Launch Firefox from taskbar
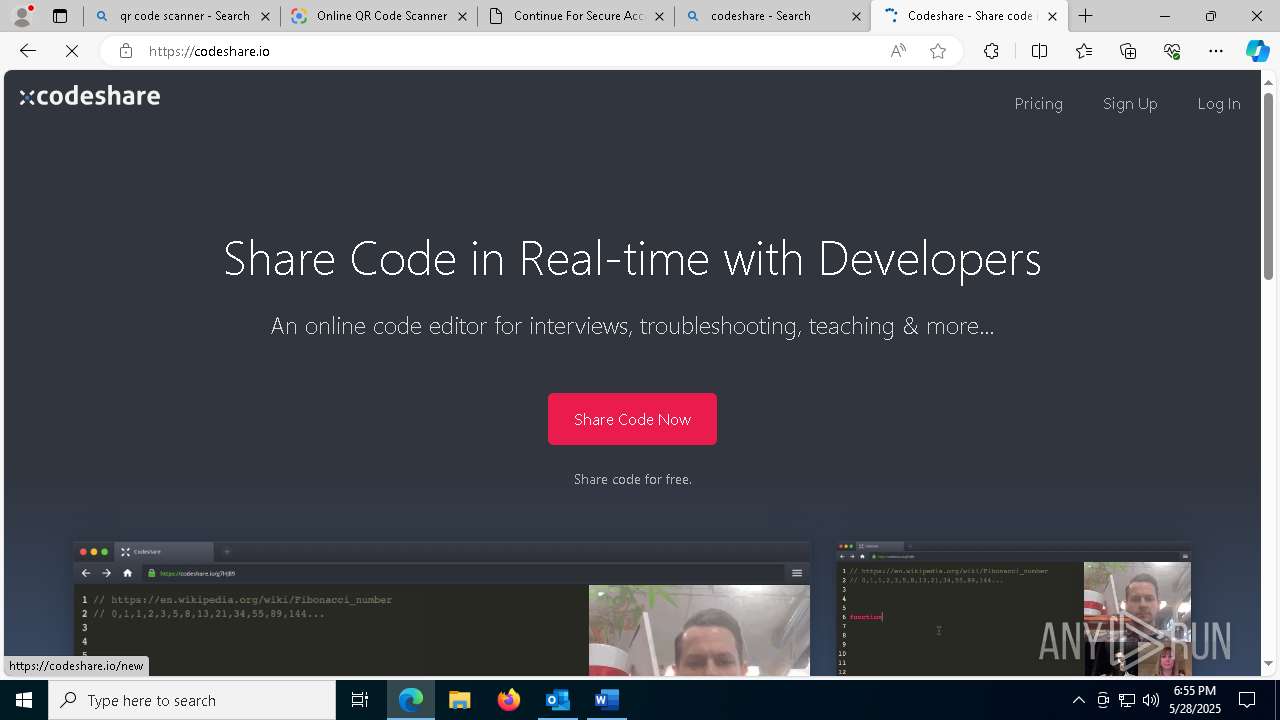Viewport: 1280px width, 720px height. pos(508,700)
